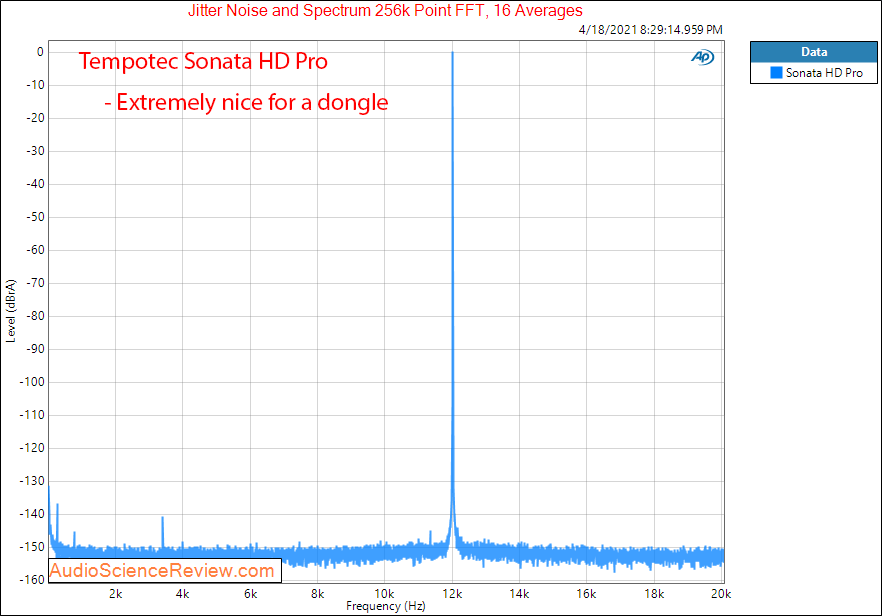Click the 12k frequency tick label

[452, 593]
